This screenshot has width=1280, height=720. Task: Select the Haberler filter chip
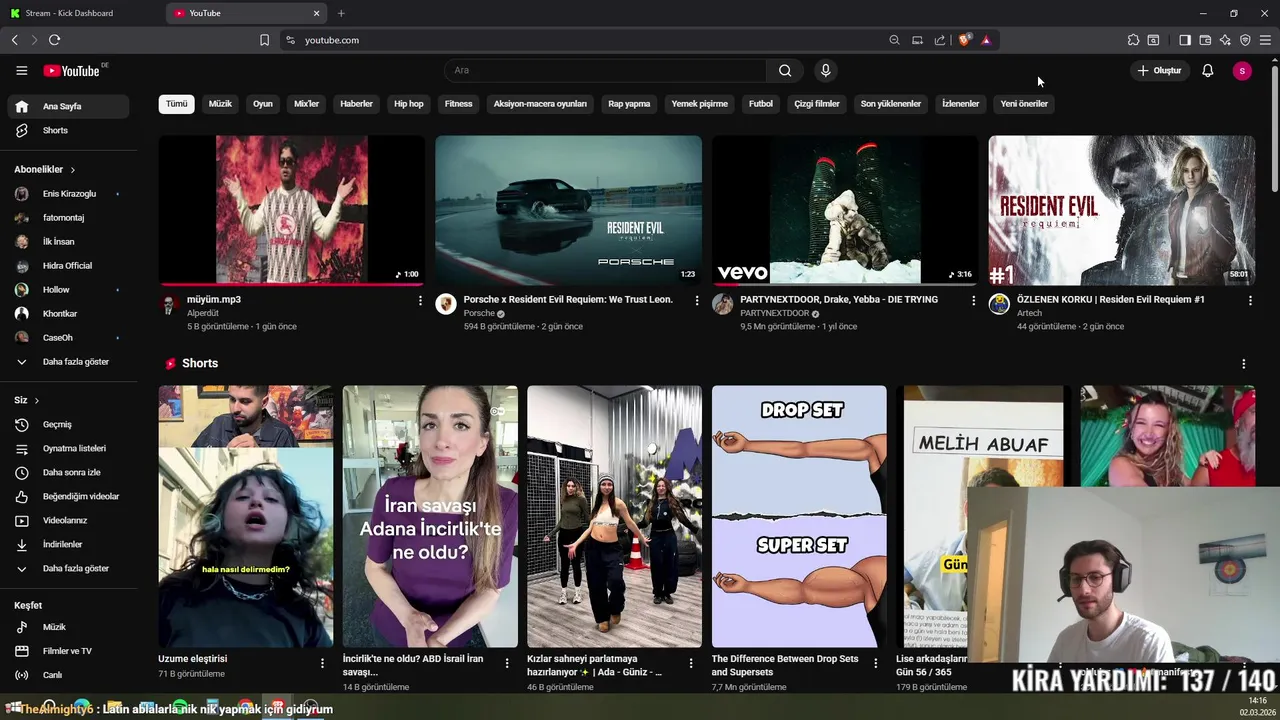pos(356,104)
